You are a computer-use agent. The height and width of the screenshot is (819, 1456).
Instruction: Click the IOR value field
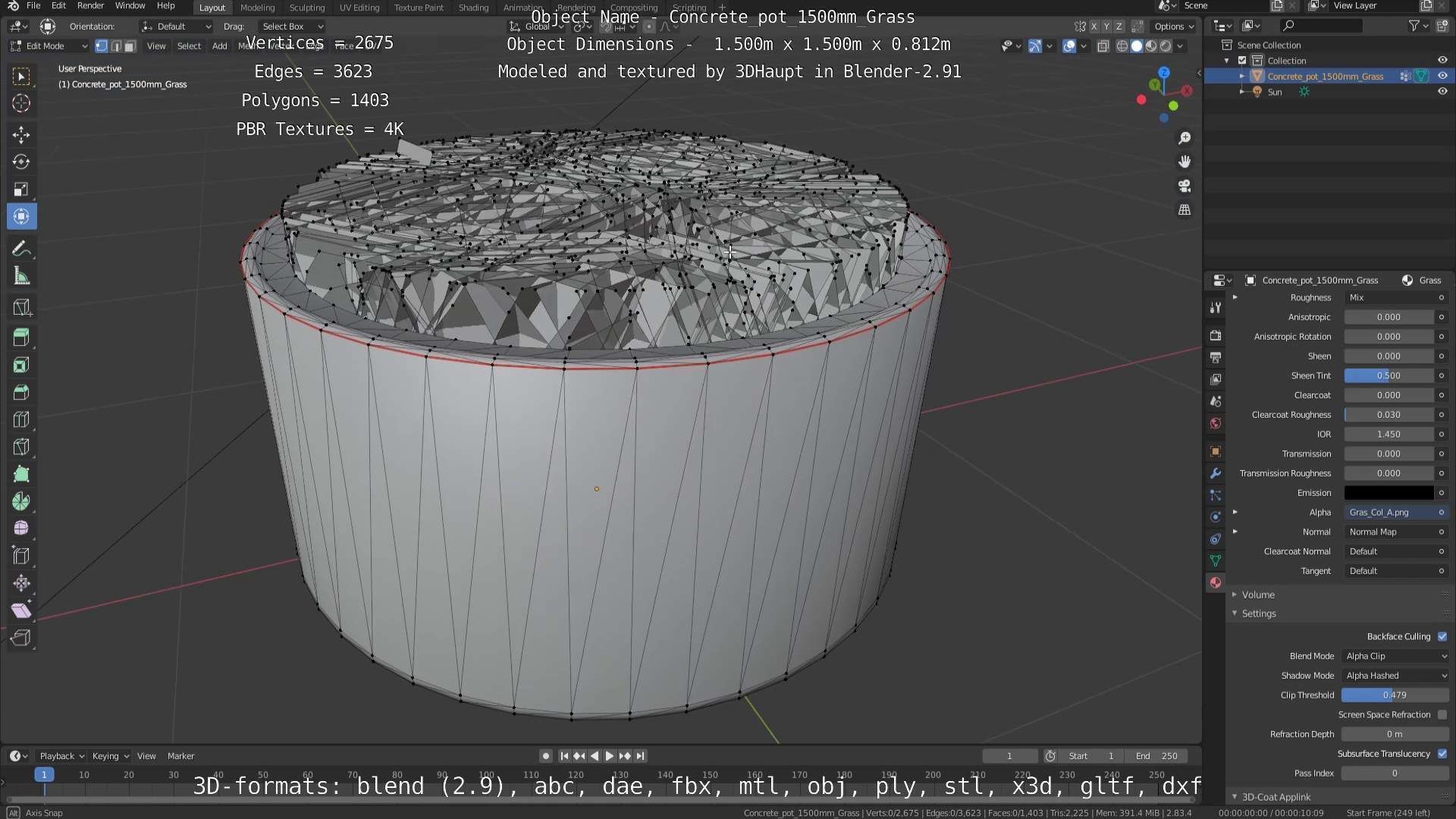pos(1389,435)
